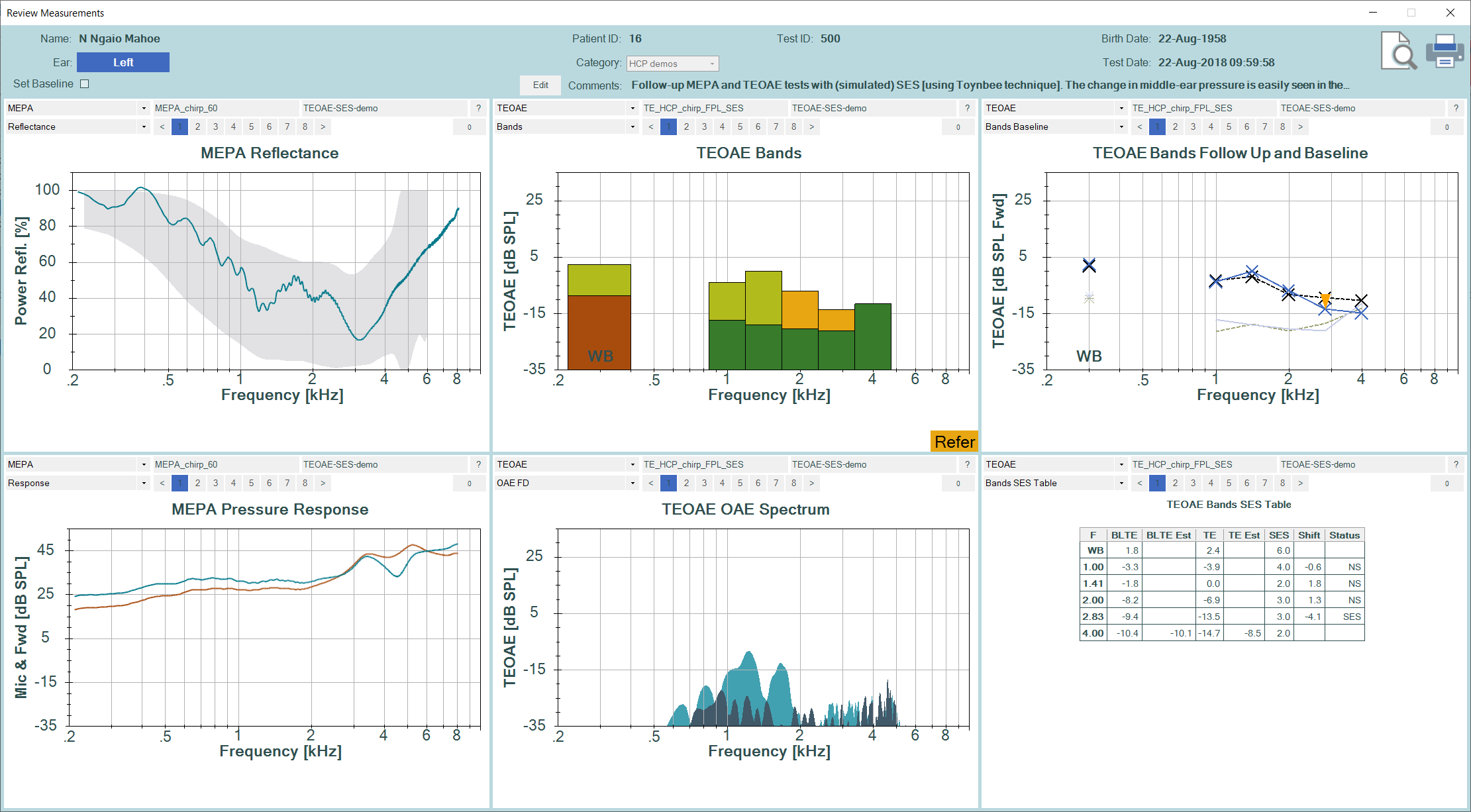Image resolution: width=1471 pixels, height=812 pixels.
Task: Open the Reflectance view dropdown
Action: (77, 127)
